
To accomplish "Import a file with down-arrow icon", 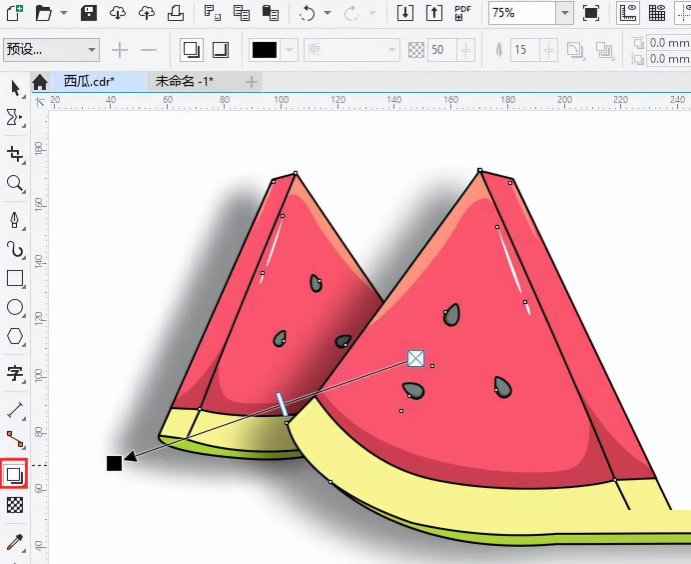I will point(405,13).
